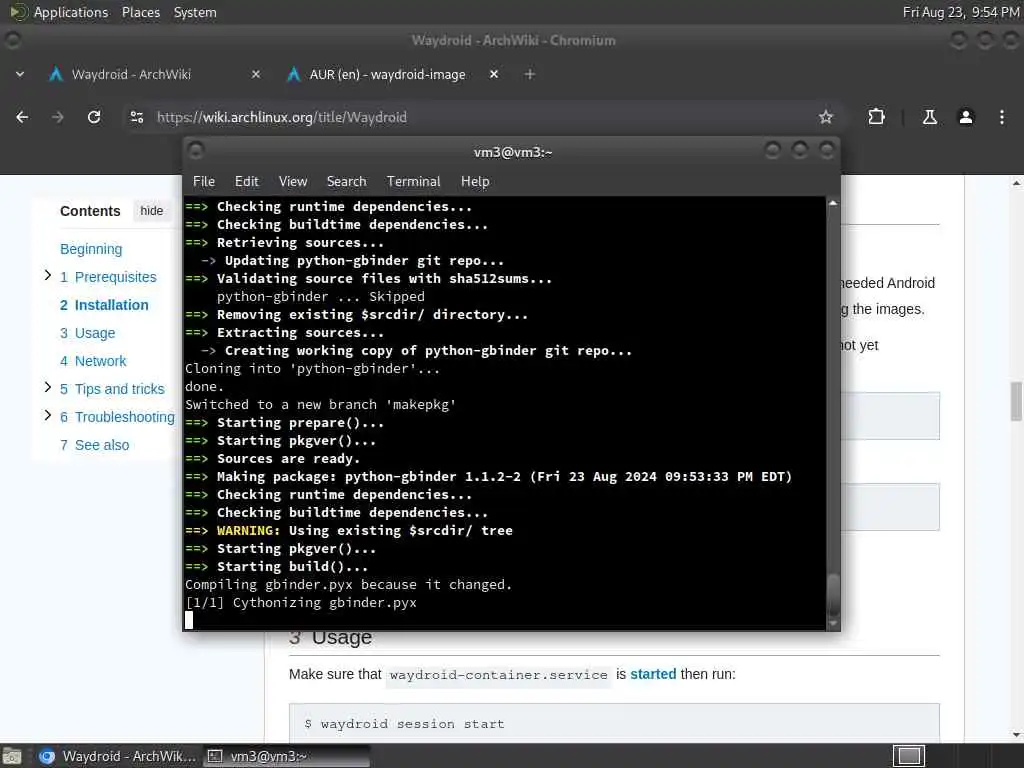Click the clock showing Fri Aug 23
Viewport: 1024px width, 768px height.
point(961,12)
